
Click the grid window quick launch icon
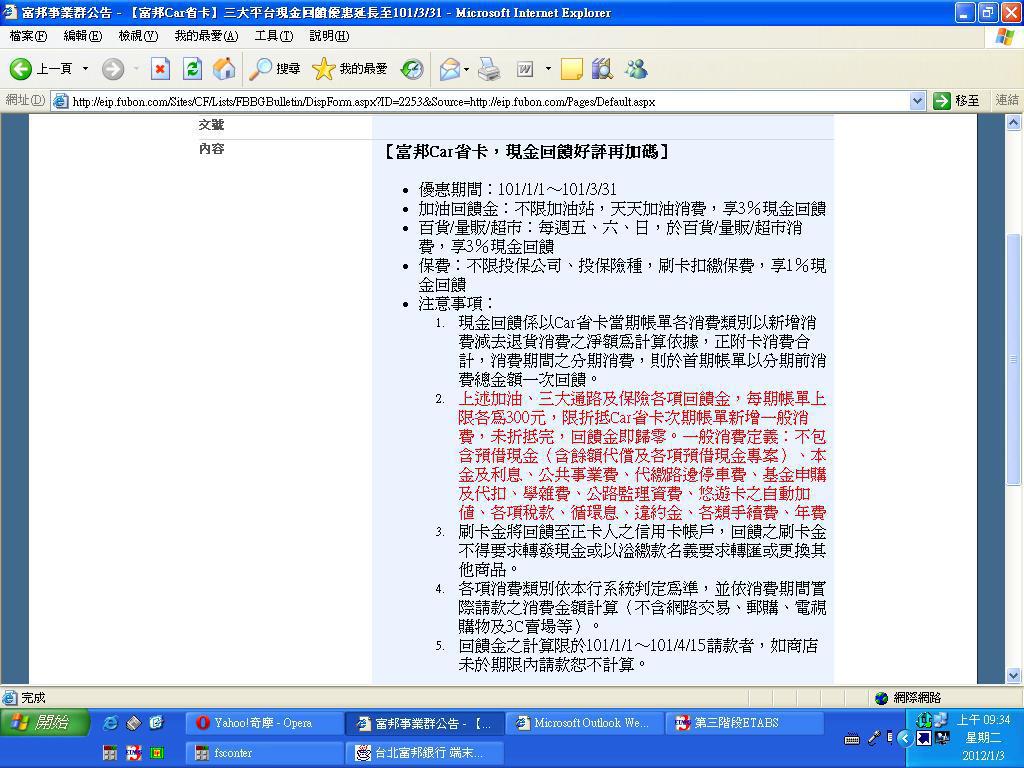(110, 753)
